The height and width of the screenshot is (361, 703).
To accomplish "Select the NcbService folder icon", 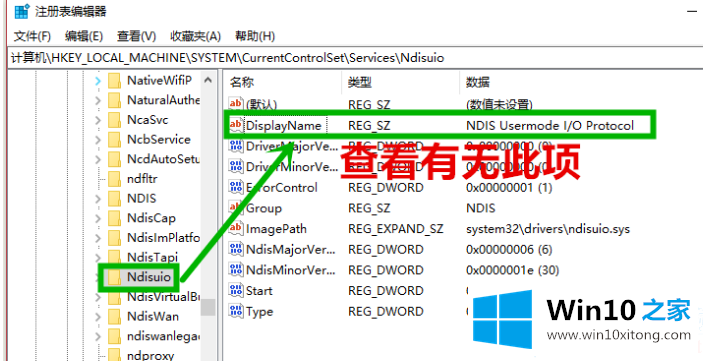I will coord(115,139).
